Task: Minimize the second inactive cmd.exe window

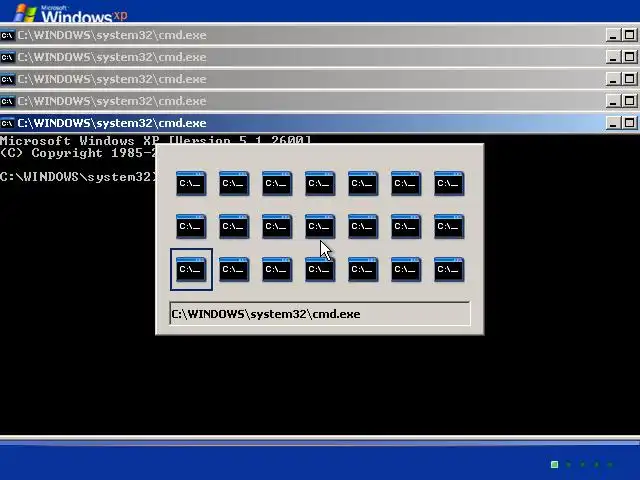Action: tap(613, 57)
